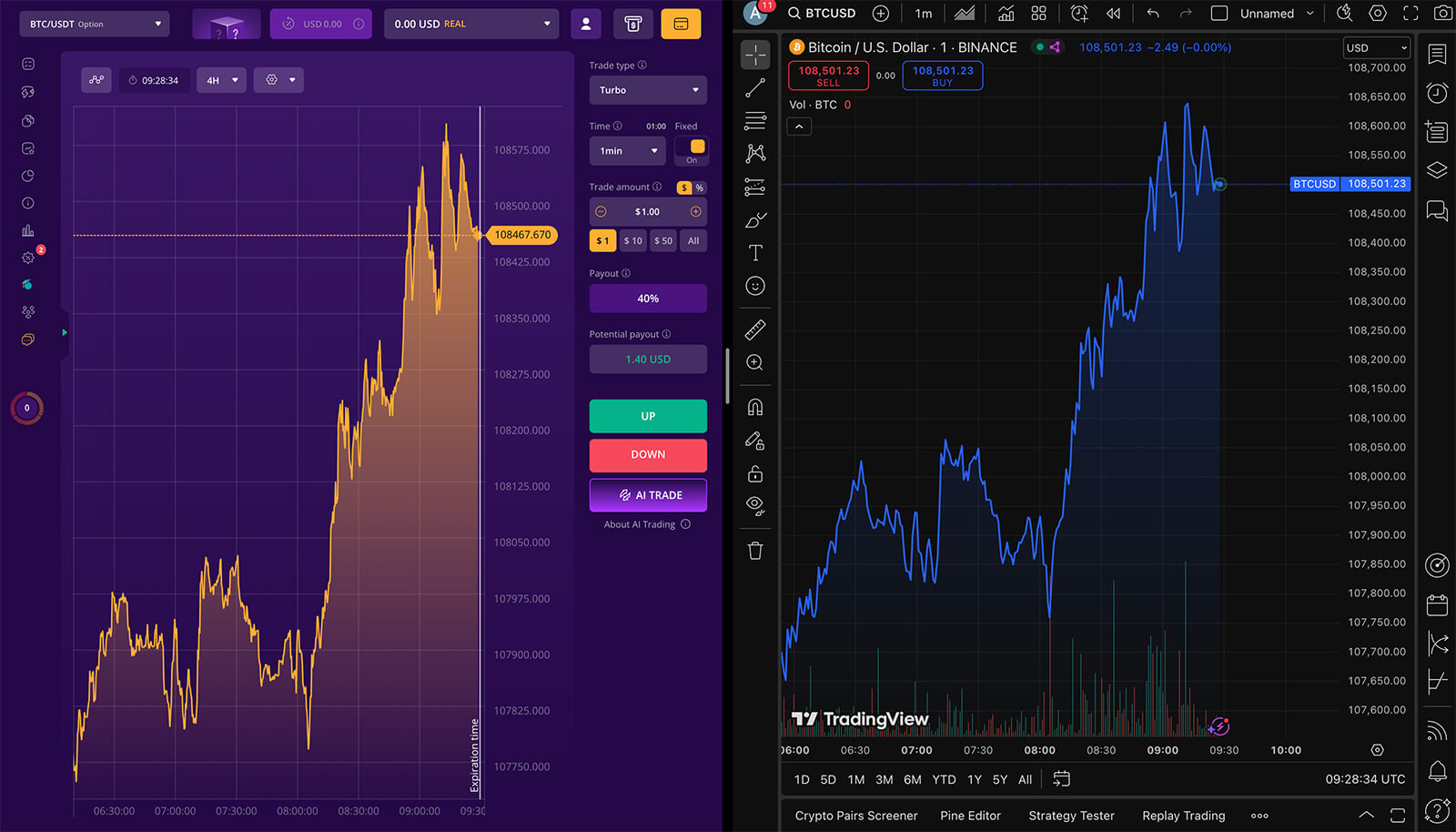The height and width of the screenshot is (832, 1456).
Task: Toggle drawings visibility eye icon
Action: 755,505
